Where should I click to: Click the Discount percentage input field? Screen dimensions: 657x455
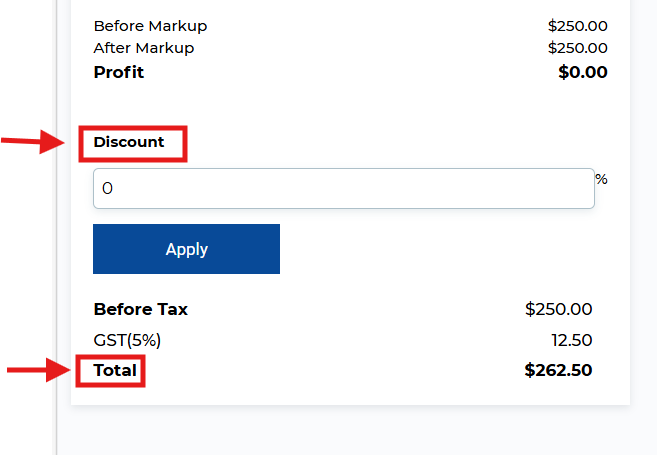pyautogui.click(x=343, y=188)
